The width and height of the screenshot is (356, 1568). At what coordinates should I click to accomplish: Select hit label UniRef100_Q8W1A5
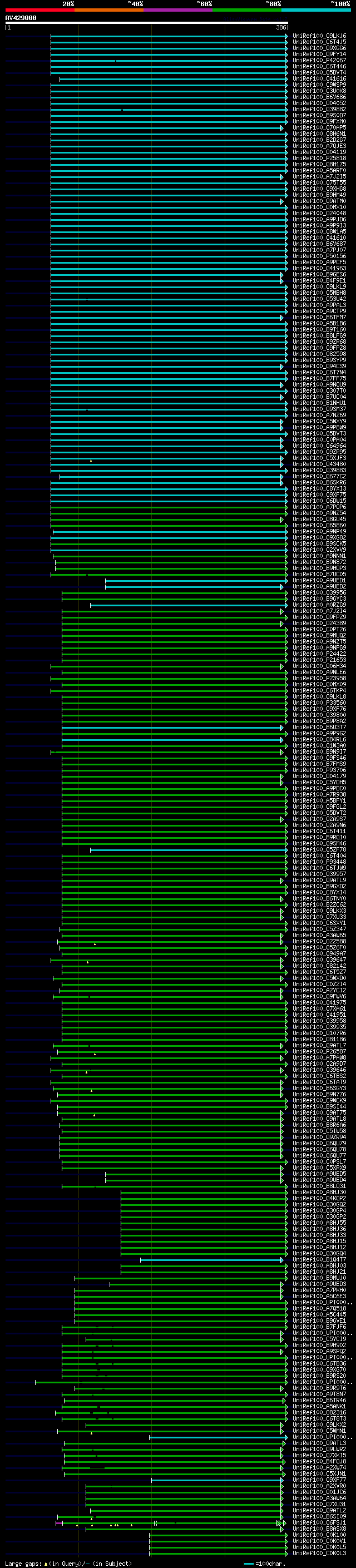319,232
